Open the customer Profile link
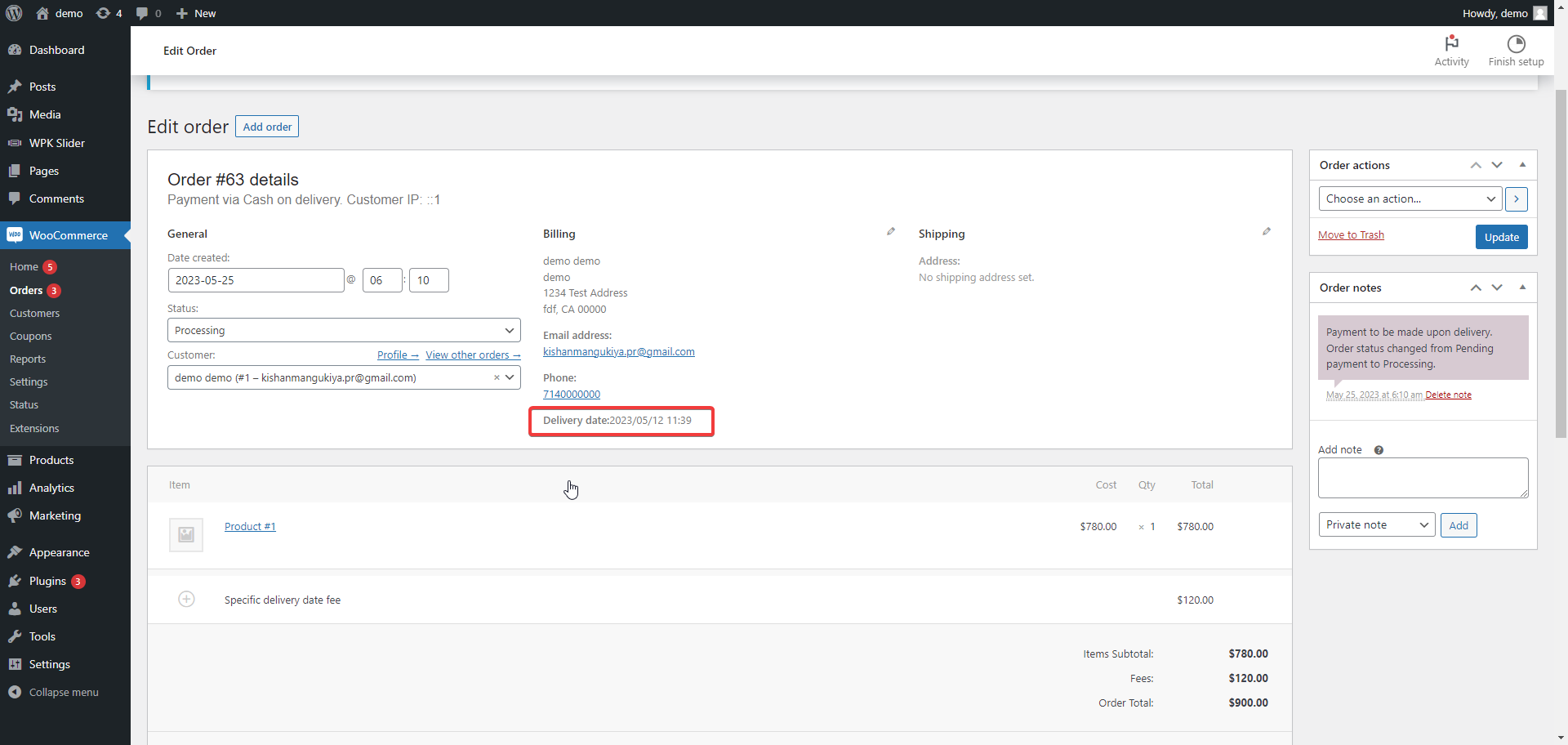 pos(398,355)
